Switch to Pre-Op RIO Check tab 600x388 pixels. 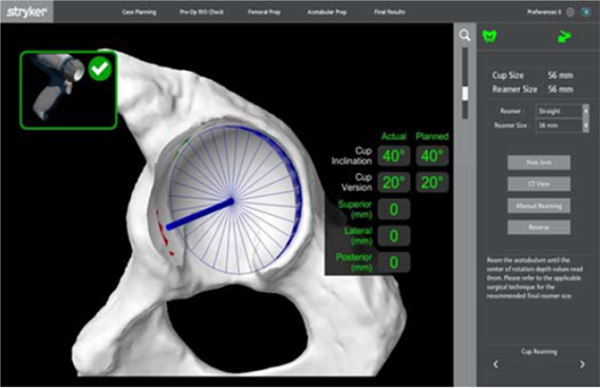202,12
